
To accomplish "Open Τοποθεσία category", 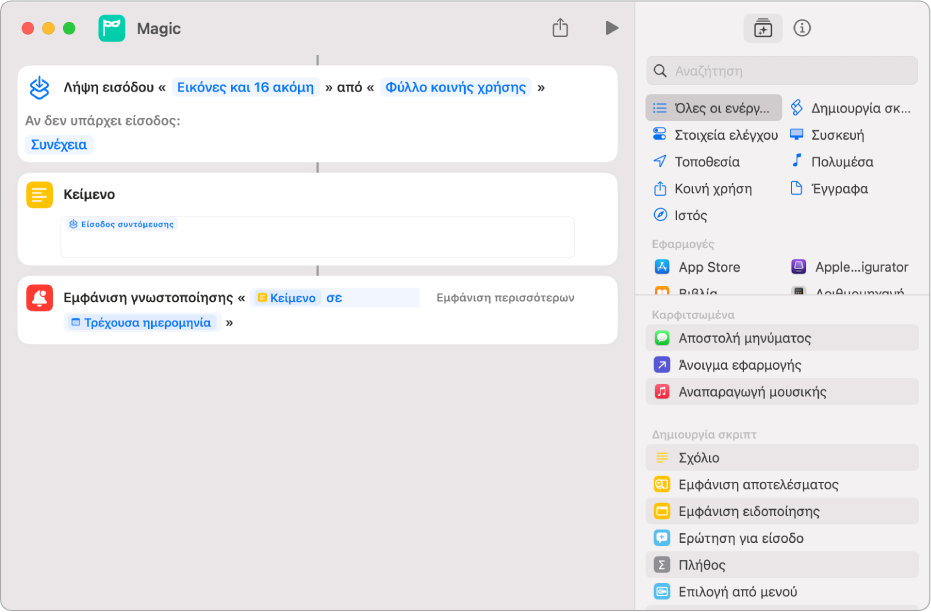I will [x=696, y=161].
